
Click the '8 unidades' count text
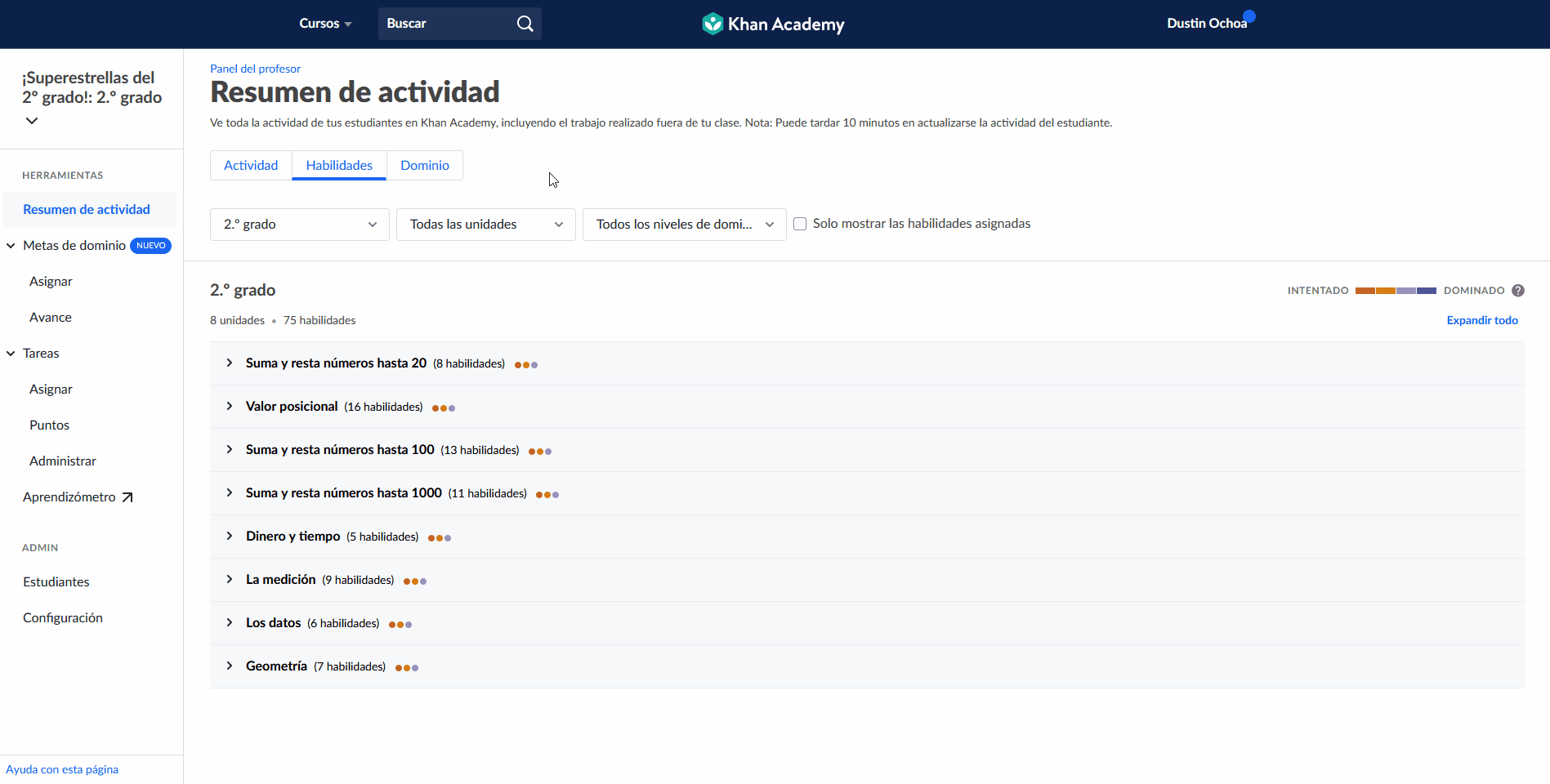[237, 320]
